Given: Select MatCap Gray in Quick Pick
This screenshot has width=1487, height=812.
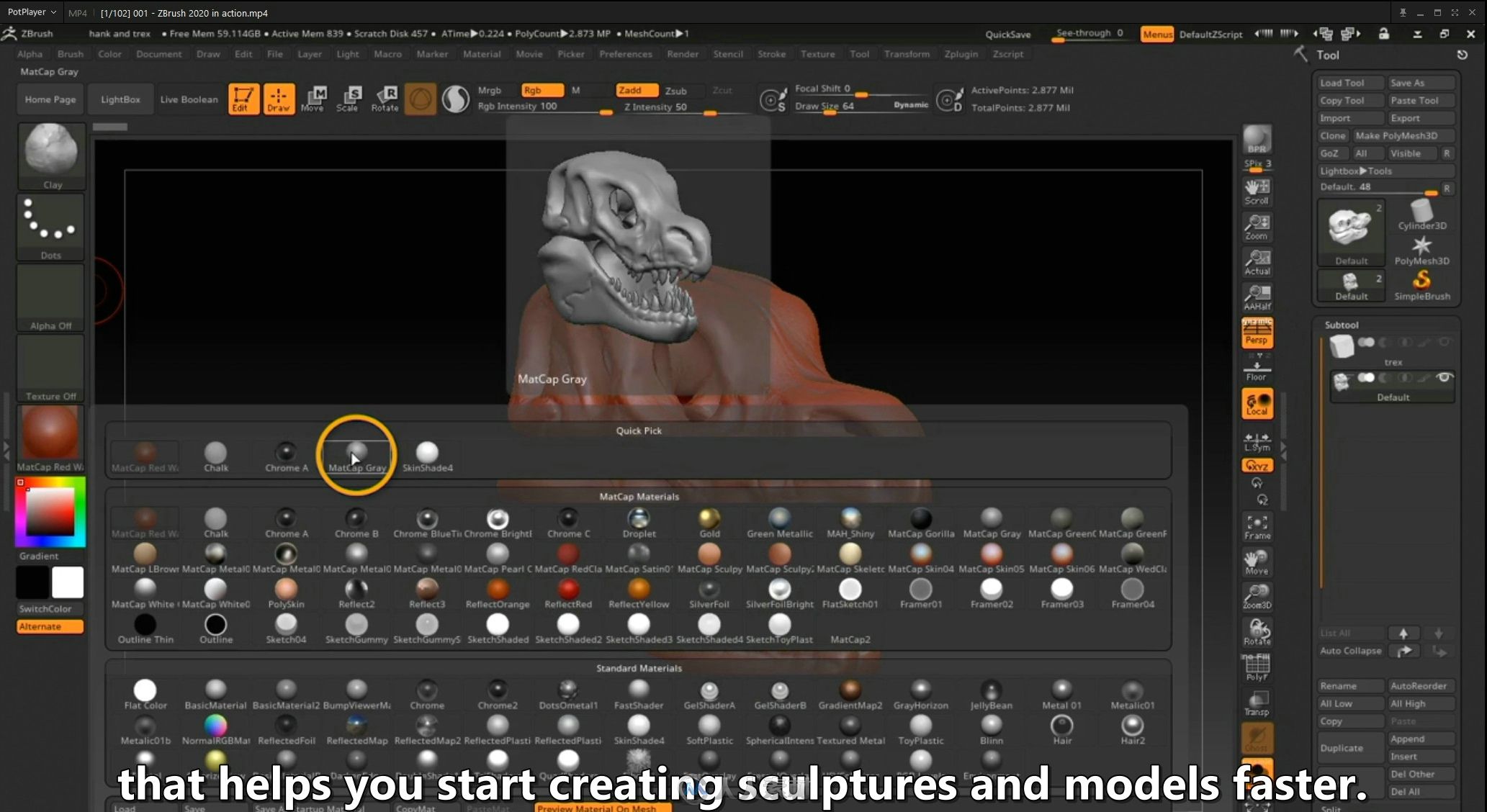Looking at the screenshot, I should (356, 457).
